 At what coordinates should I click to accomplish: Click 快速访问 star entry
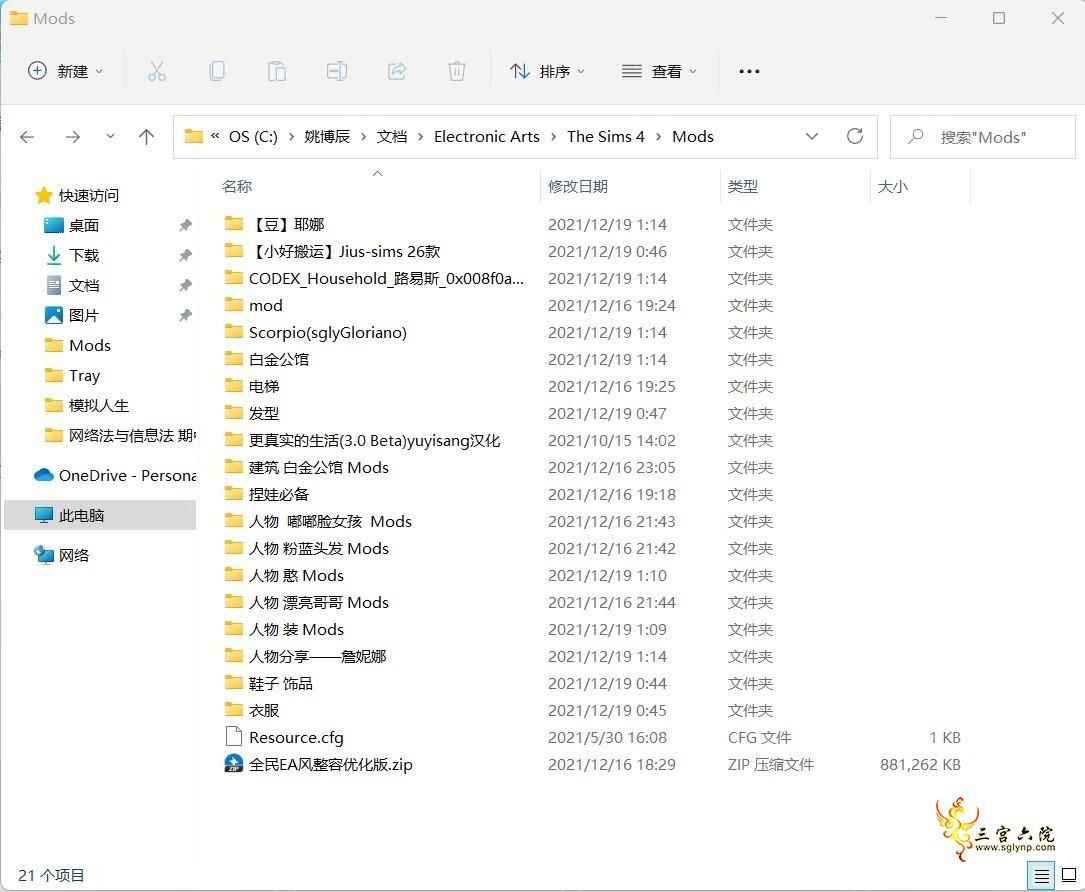[77, 195]
